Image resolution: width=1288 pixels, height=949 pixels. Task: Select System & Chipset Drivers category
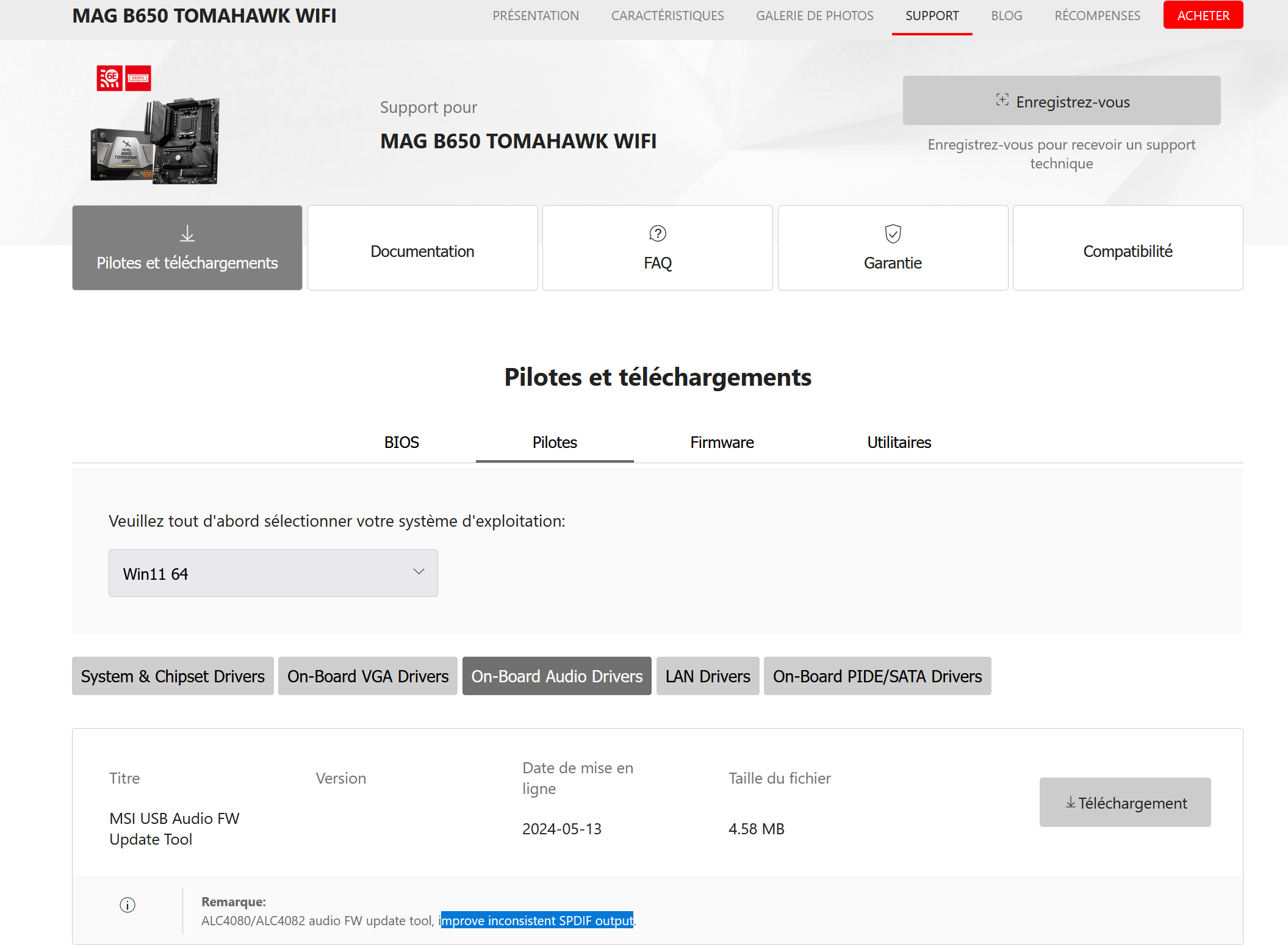pyautogui.click(x=173, y=676)
